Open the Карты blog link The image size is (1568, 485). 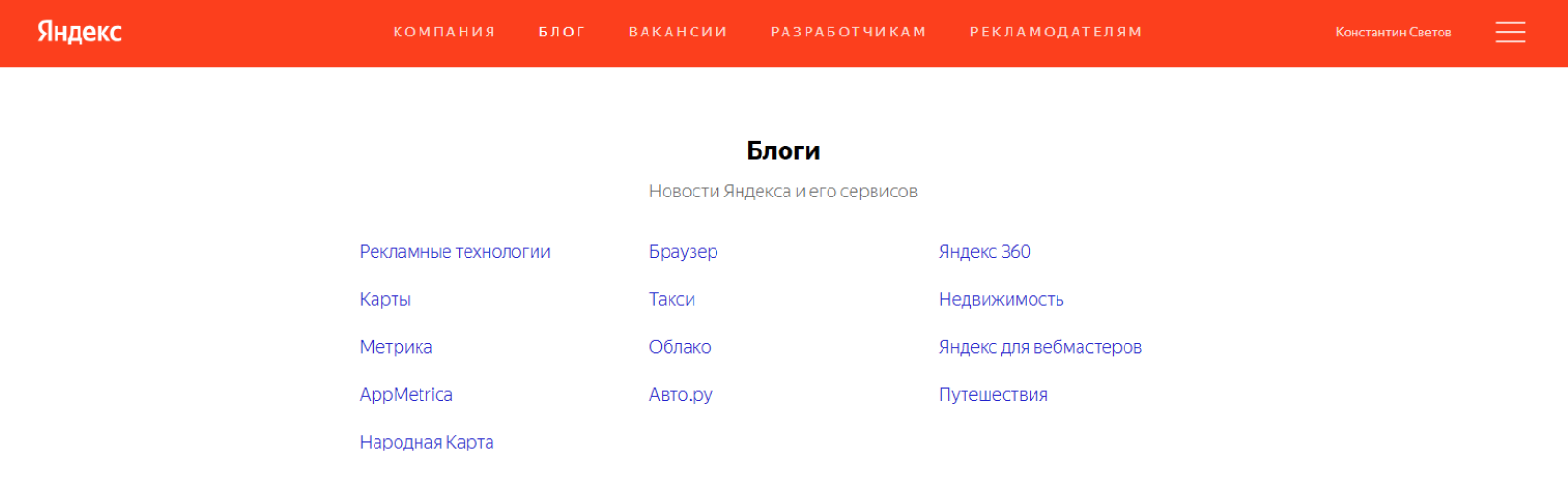coord(385,300)
